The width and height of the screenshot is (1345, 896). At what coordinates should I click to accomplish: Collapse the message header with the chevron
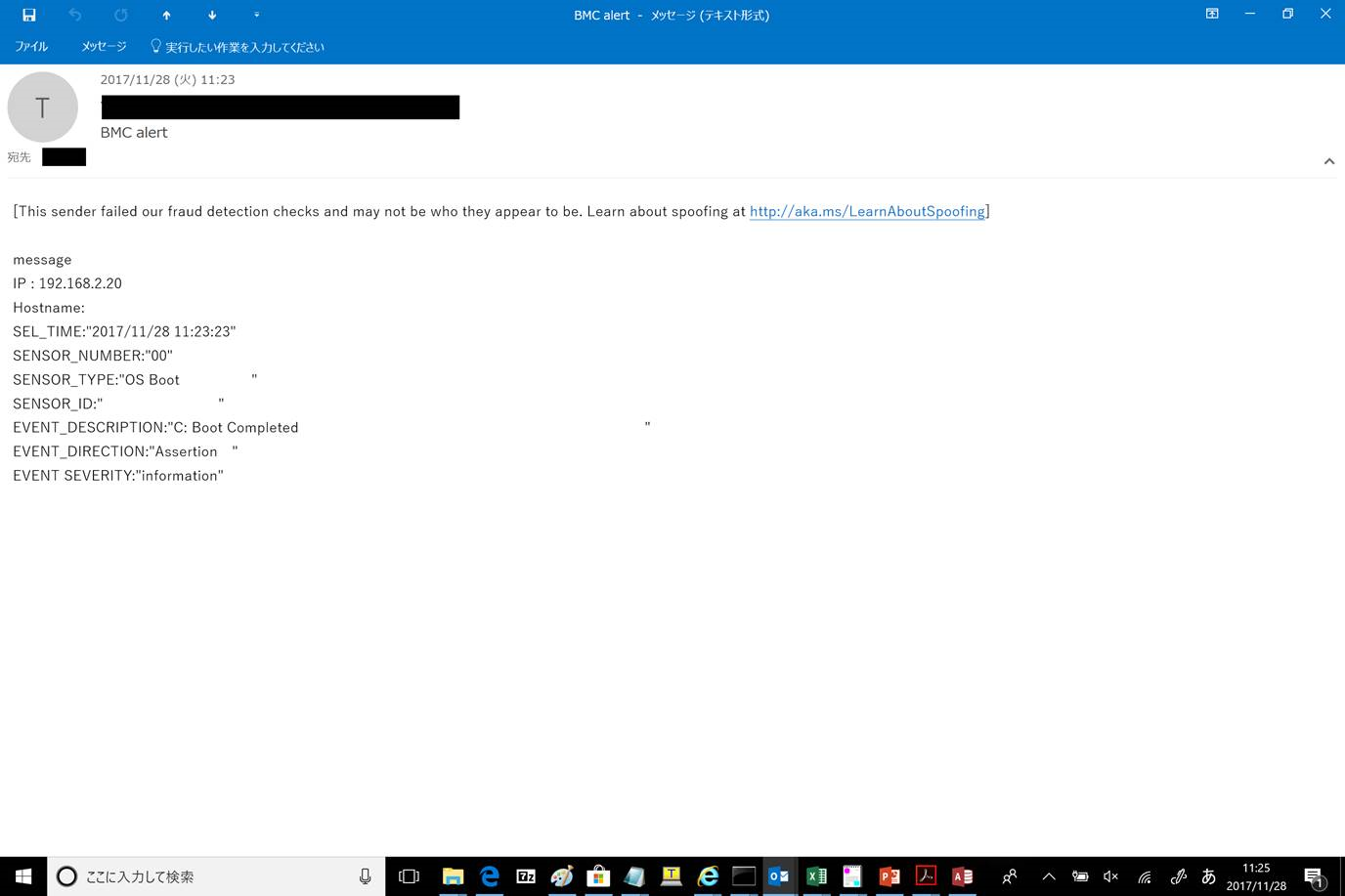pyautogui.click(x=1328, y=161)
